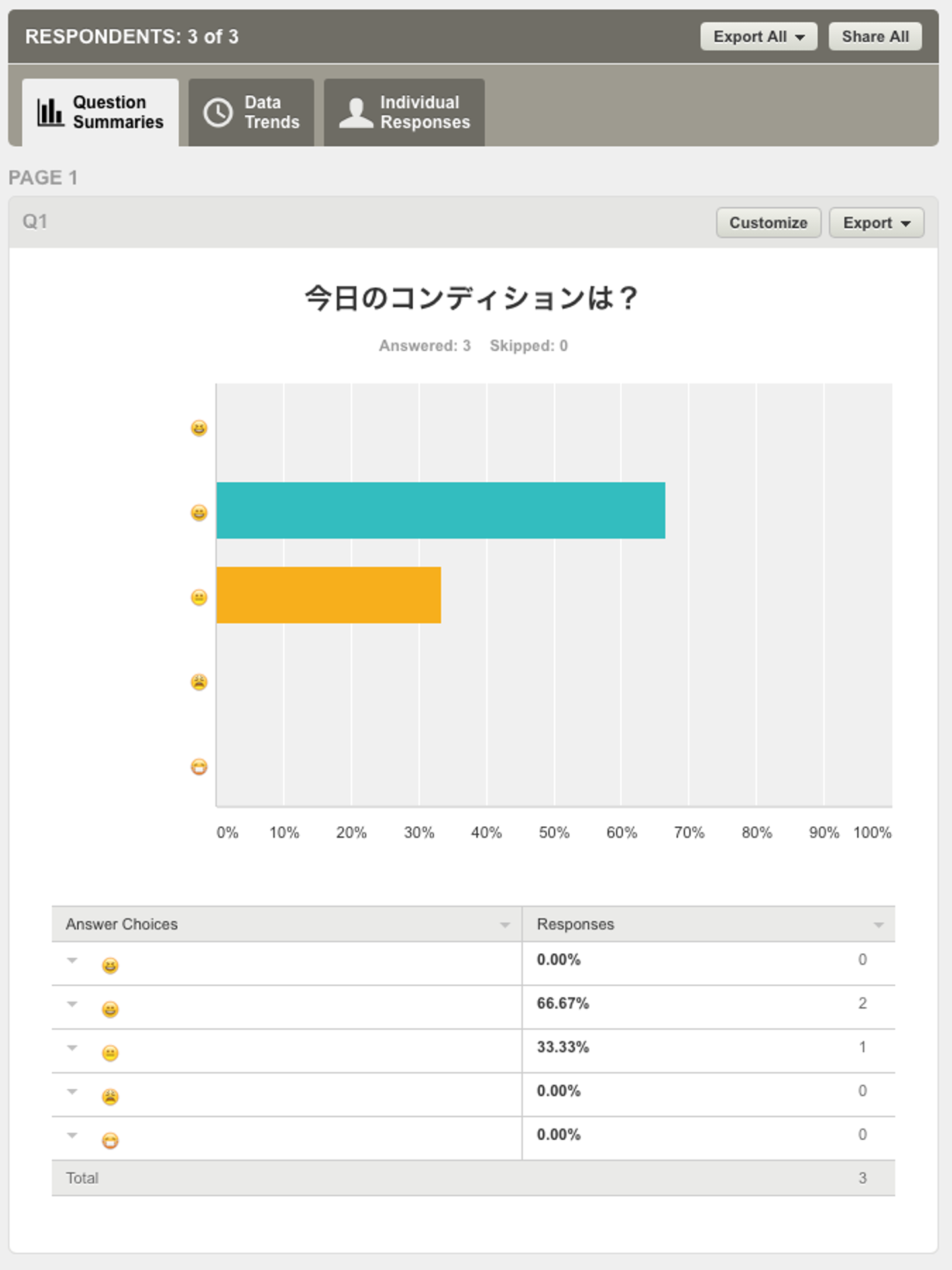Open the Export All dropdown

coord(758,37)
